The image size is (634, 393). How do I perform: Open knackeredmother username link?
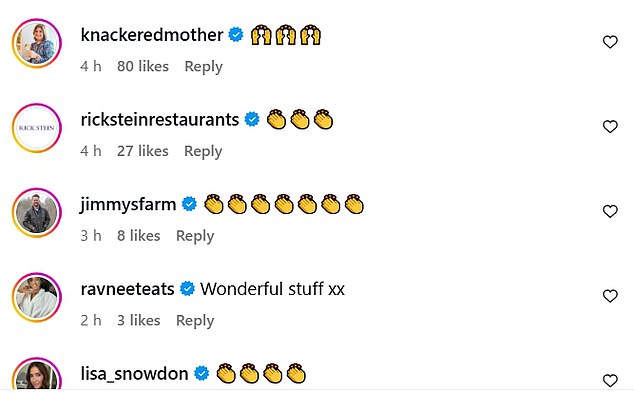coord(152,35)
